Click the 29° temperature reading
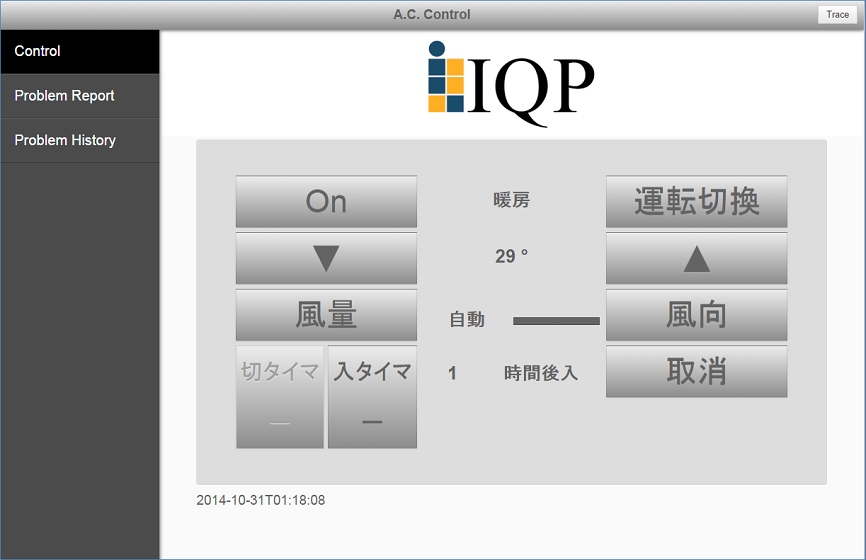This screenshot has height=560, width=866. [x=511, y=257]
